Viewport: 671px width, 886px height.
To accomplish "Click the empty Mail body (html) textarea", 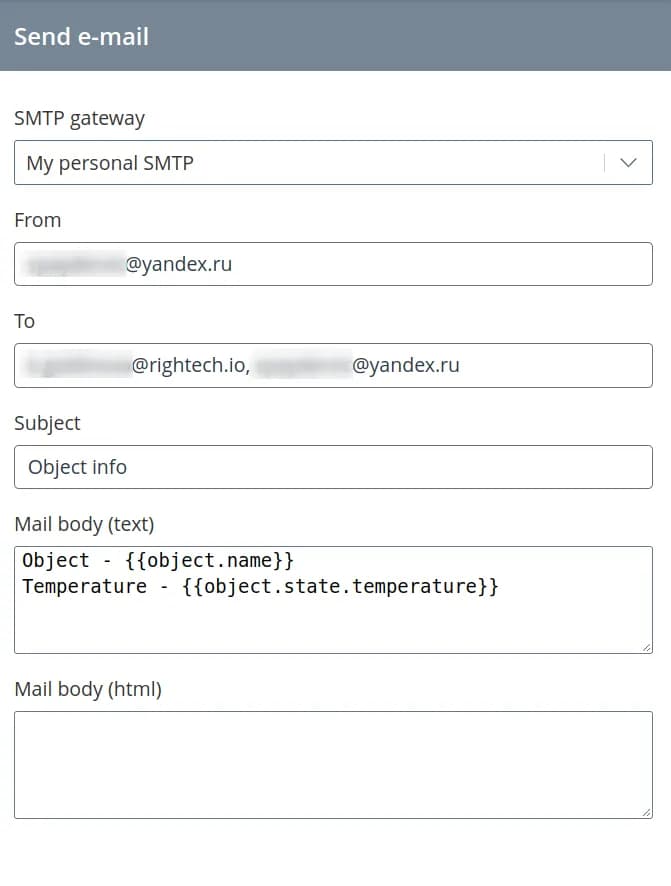I will 333,764.
